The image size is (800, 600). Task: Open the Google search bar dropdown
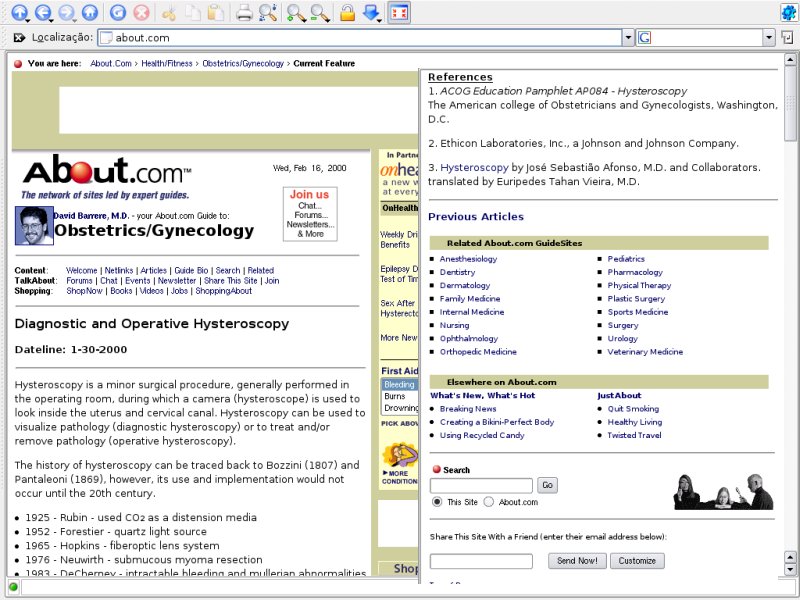click(x=769, y=38)
